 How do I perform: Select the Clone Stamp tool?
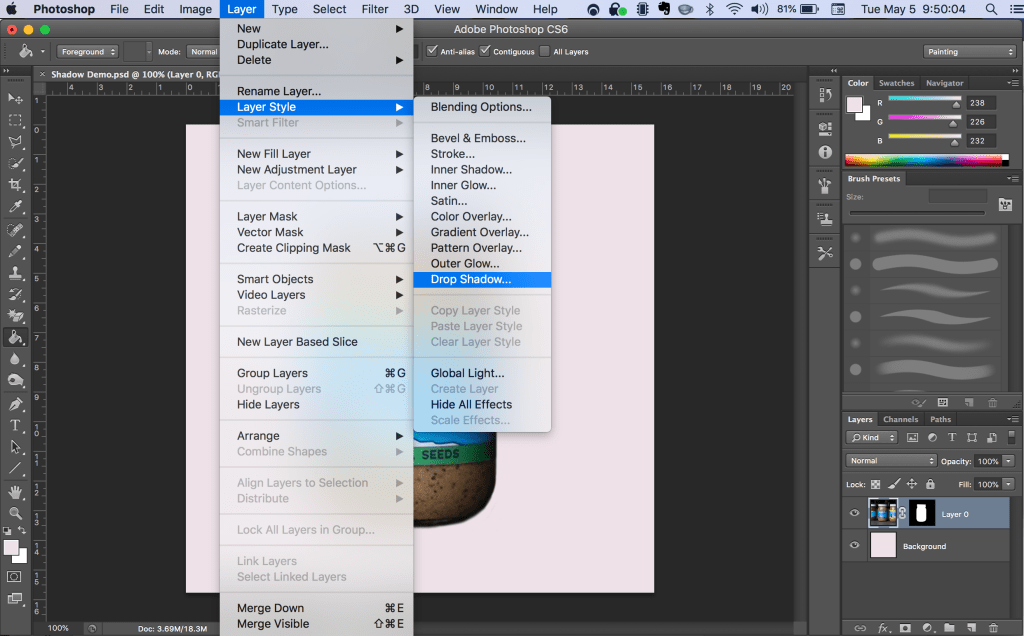[x=15, y=273]
